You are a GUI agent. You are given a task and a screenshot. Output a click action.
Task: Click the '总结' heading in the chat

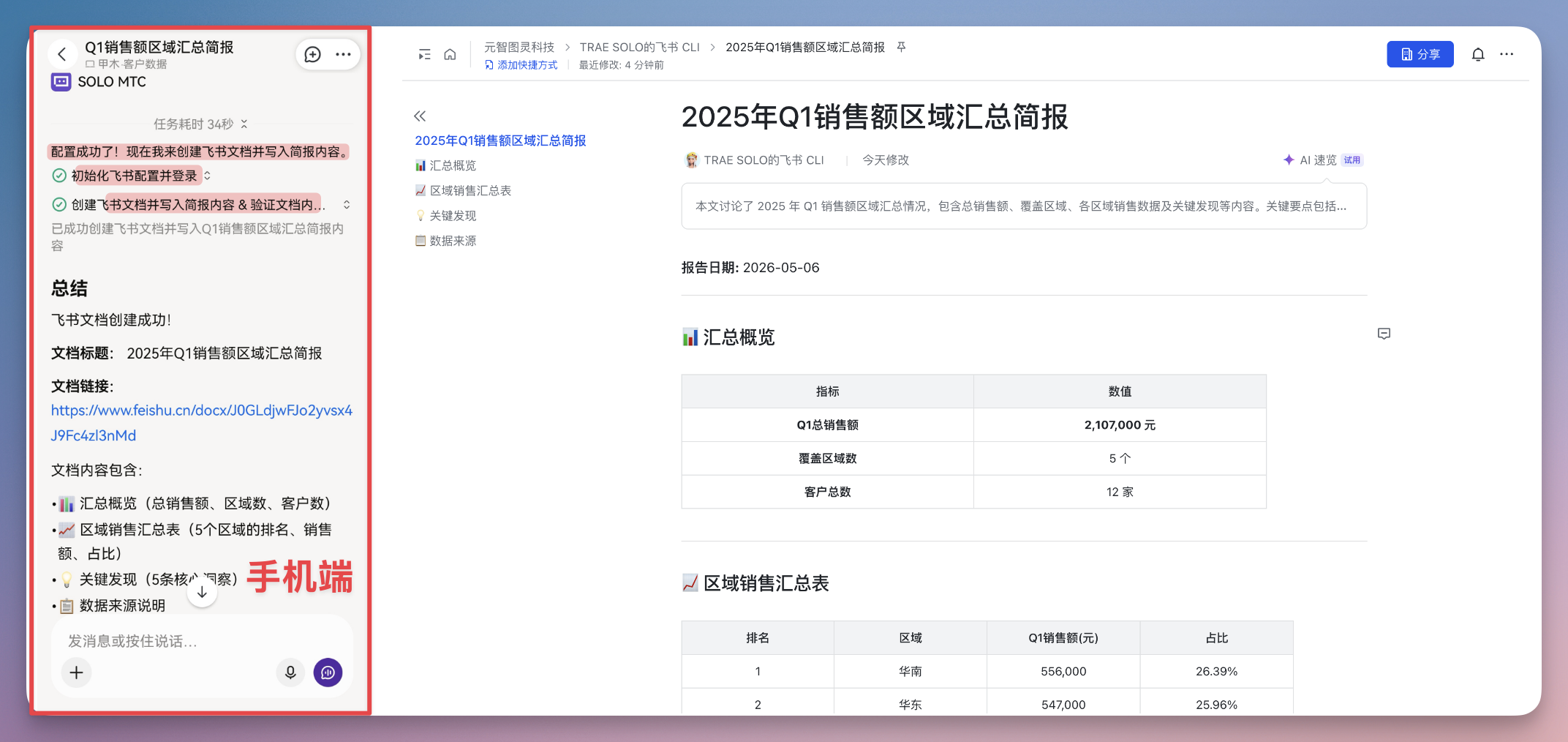pos(69,288)
